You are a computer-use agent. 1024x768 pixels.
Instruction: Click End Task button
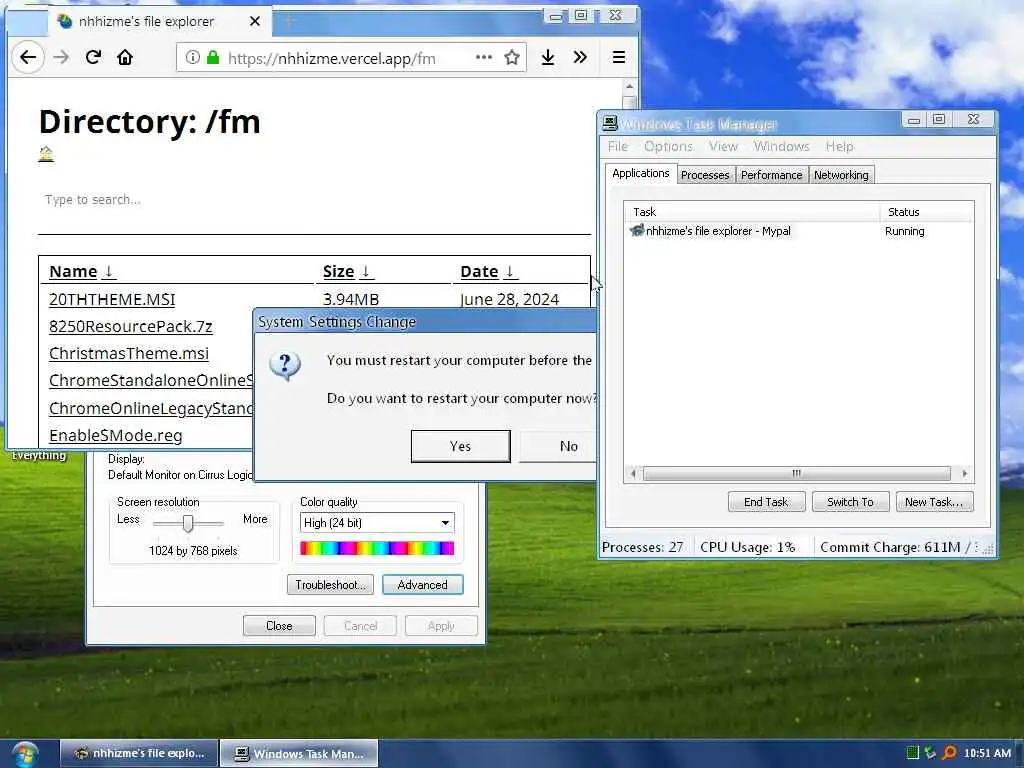pyautogui.click(x=766, y=502)
